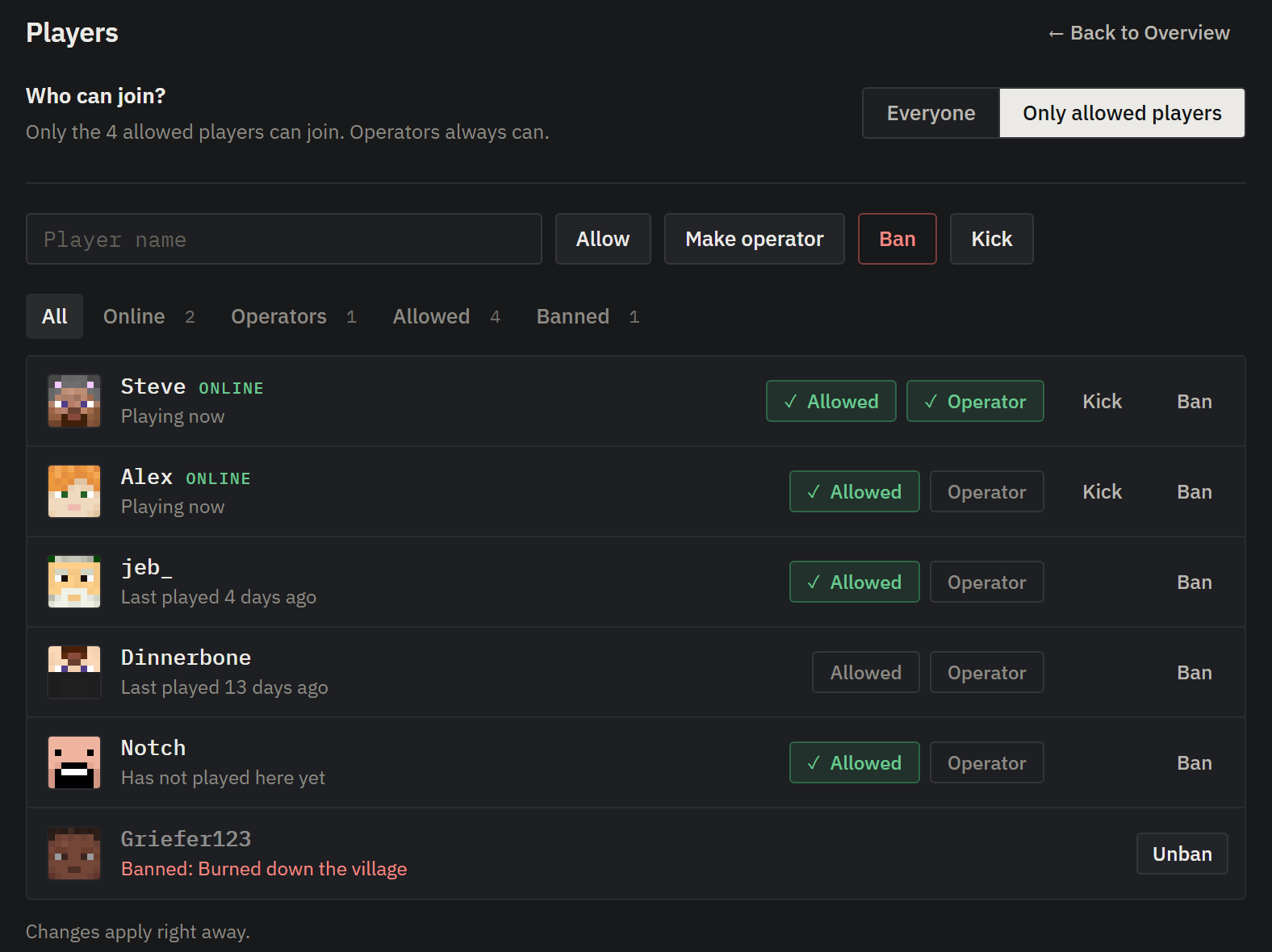The width and height of the screenshot is (1272, 952).
Task: Click Notch's player avatar
Action: pos(74,762)
